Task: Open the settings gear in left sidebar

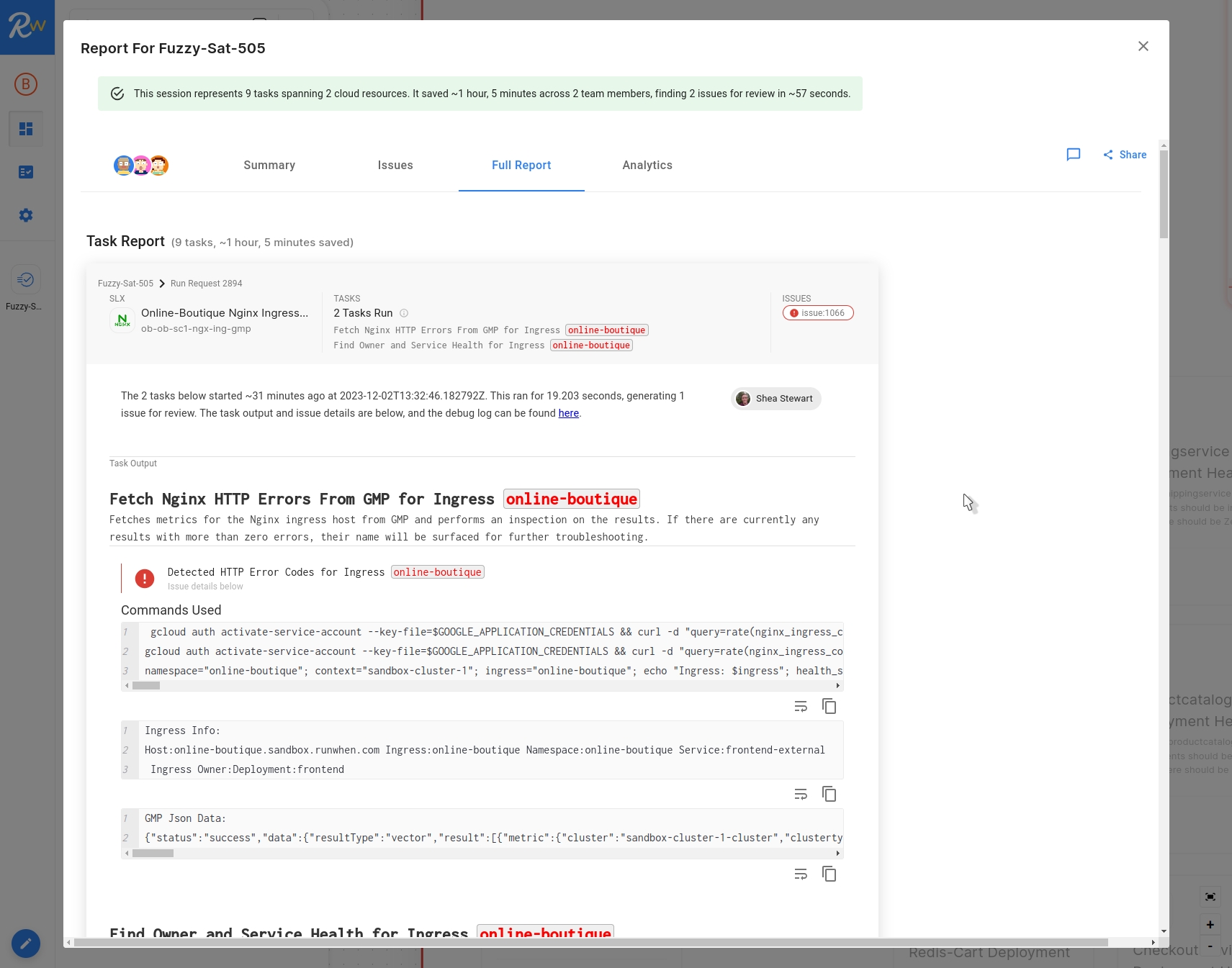Action: tap(26, 215)
